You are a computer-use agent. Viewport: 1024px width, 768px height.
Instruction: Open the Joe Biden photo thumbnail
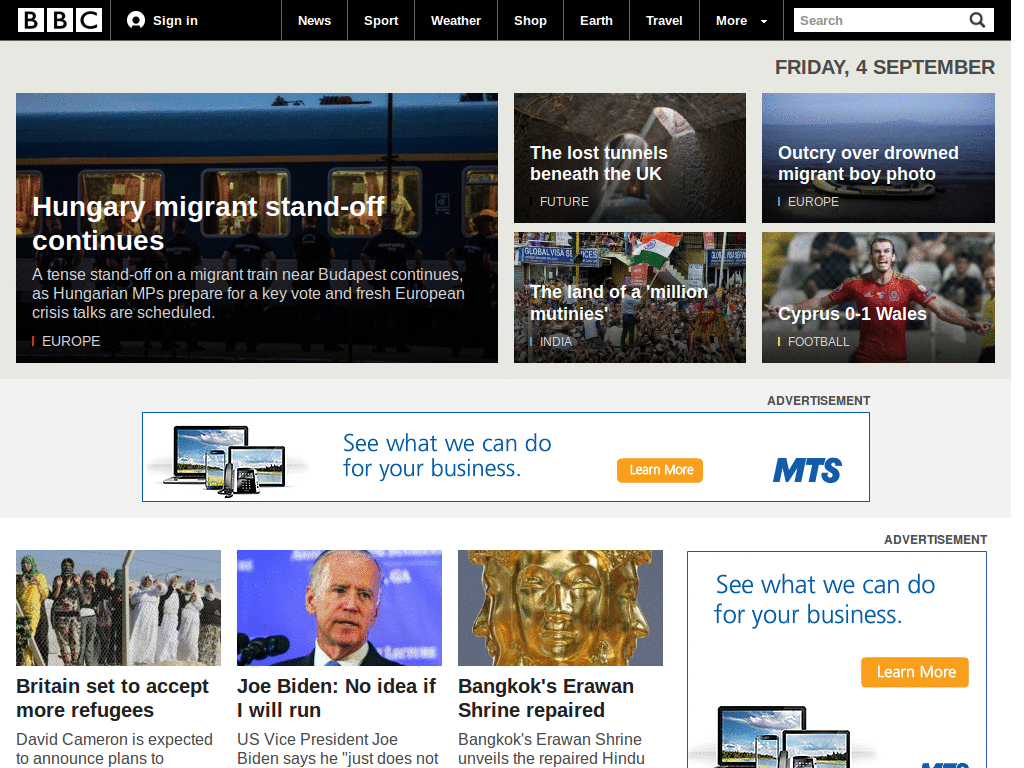[x=339, y=607]
